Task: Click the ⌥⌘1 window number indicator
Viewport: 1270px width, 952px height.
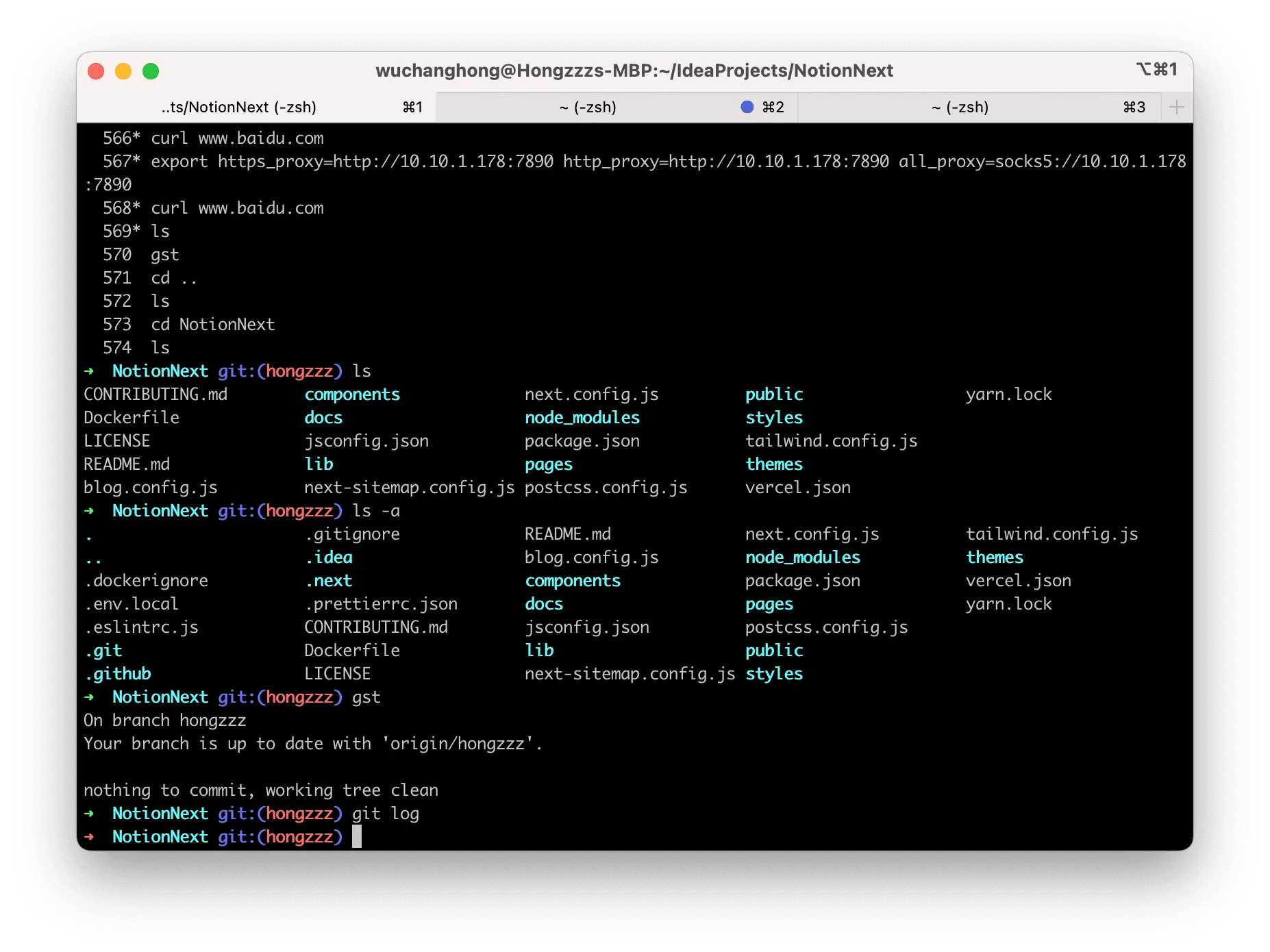Action: click(1157, 69)
